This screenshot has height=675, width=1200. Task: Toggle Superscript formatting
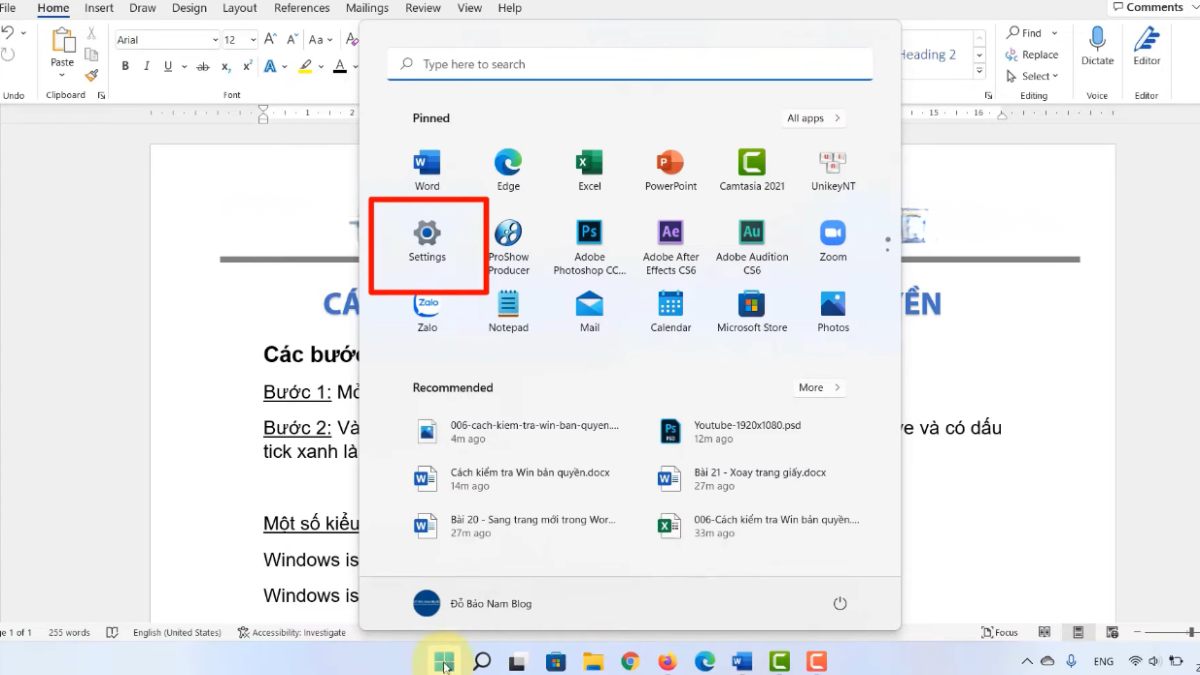pyautogui.click(x=247, y=67)
